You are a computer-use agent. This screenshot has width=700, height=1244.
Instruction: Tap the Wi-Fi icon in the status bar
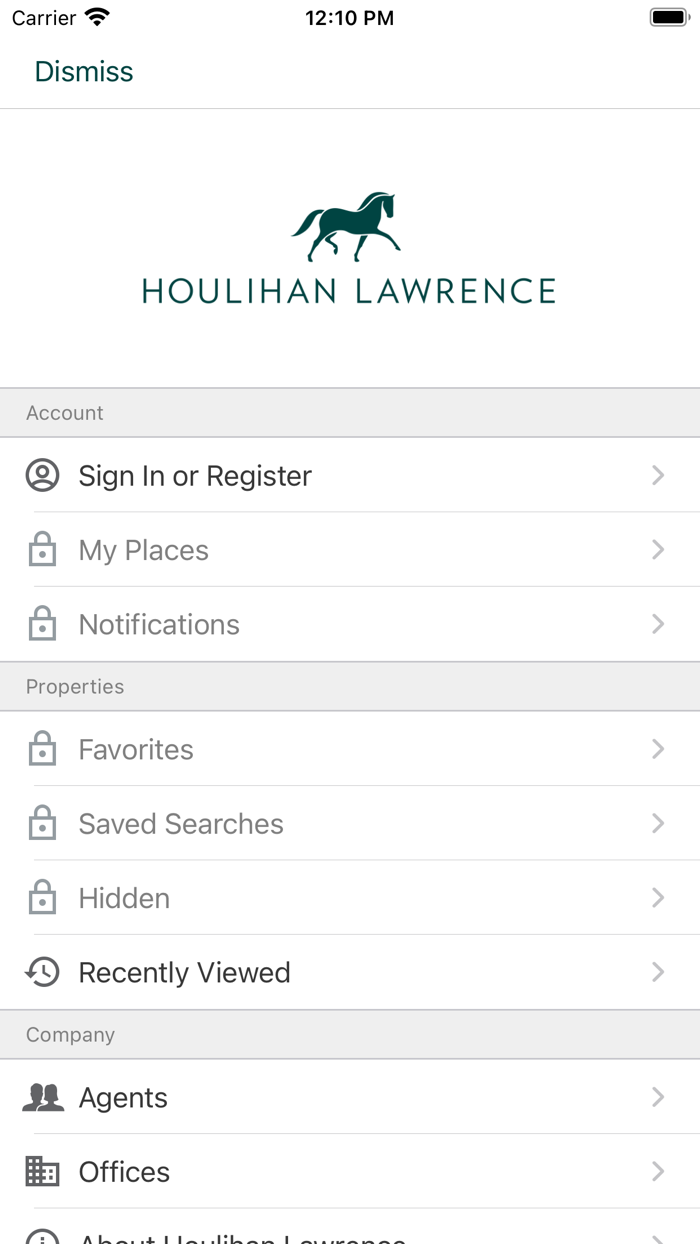click(95, 15)
